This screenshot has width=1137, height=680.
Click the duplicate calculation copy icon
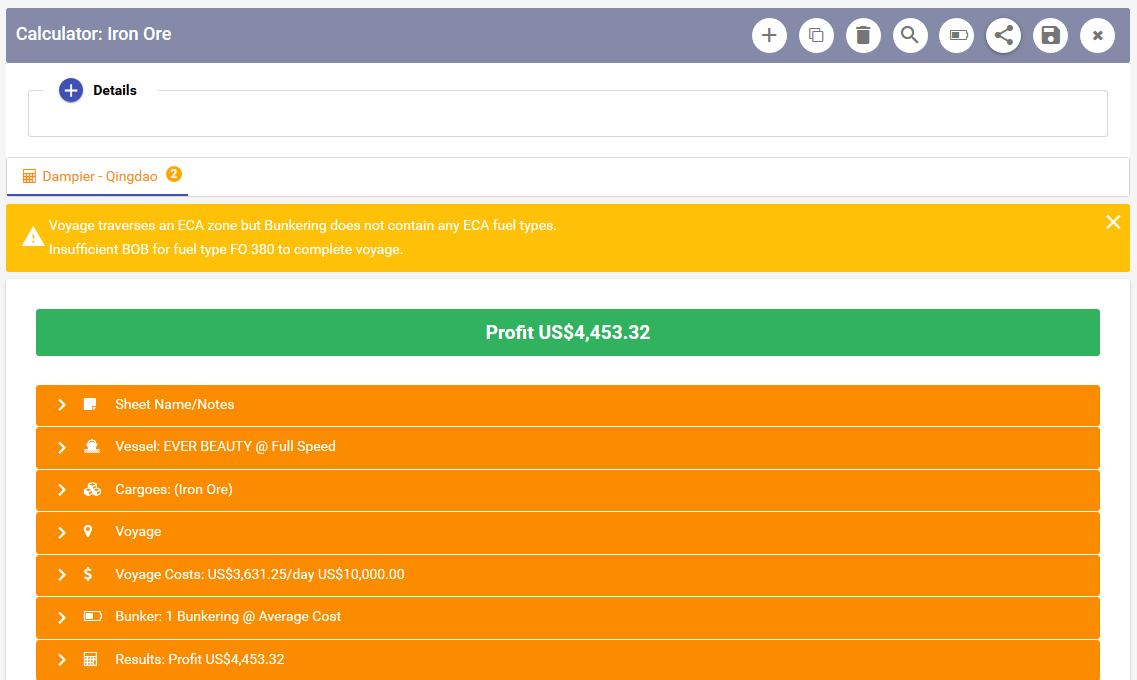816,36
